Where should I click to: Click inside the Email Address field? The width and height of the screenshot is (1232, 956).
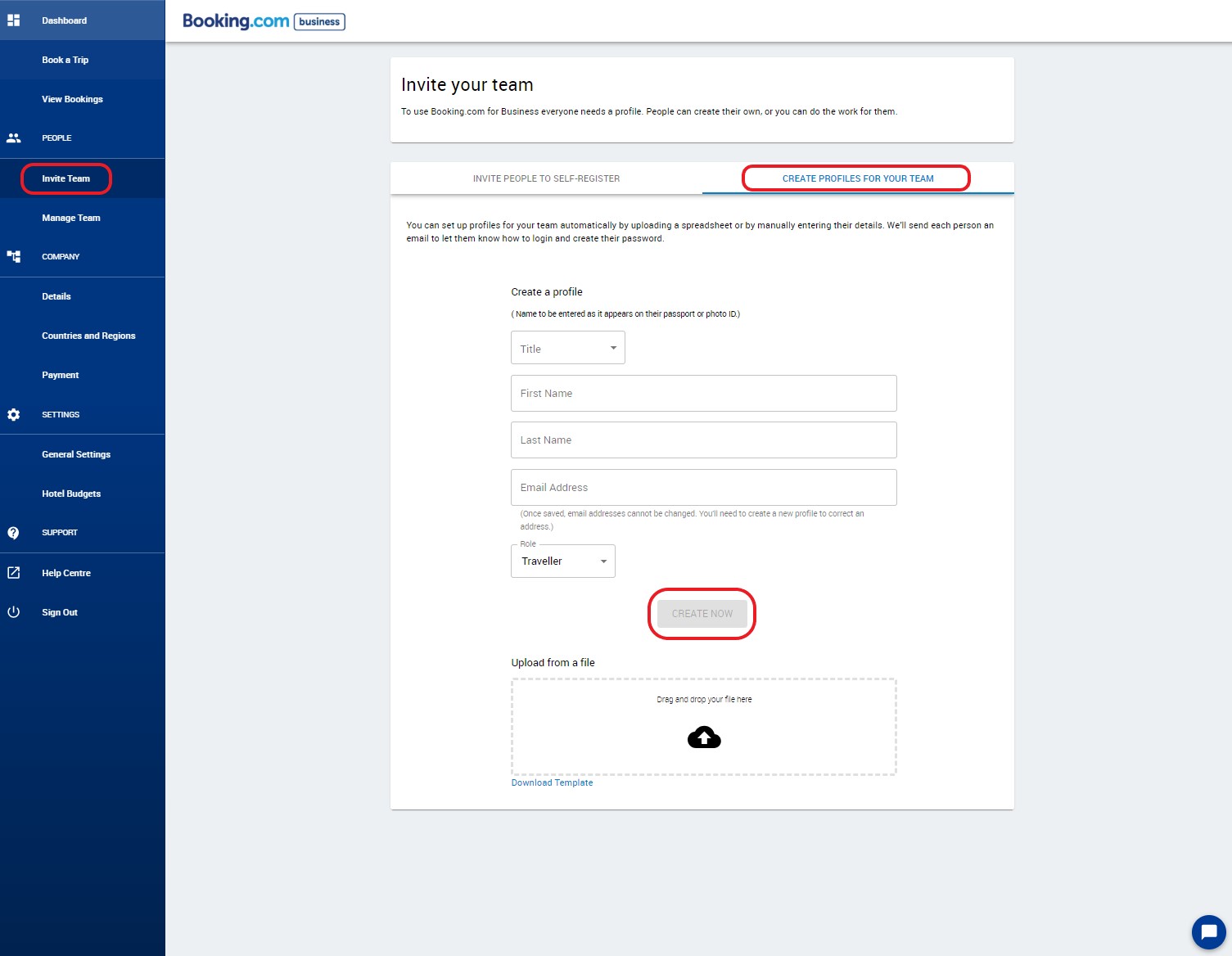(x=702, y=487)
